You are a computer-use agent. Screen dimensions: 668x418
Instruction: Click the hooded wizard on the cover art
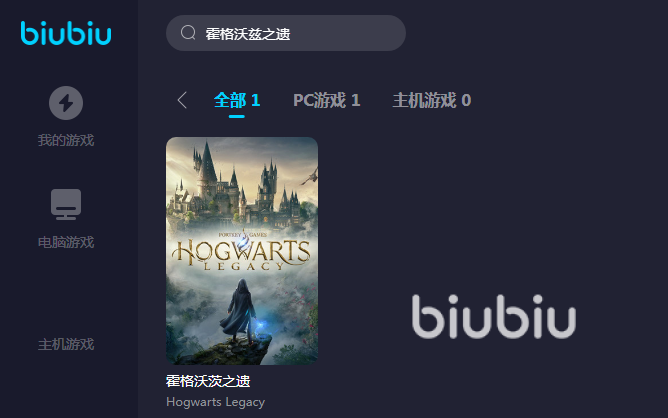coord(241,312)
